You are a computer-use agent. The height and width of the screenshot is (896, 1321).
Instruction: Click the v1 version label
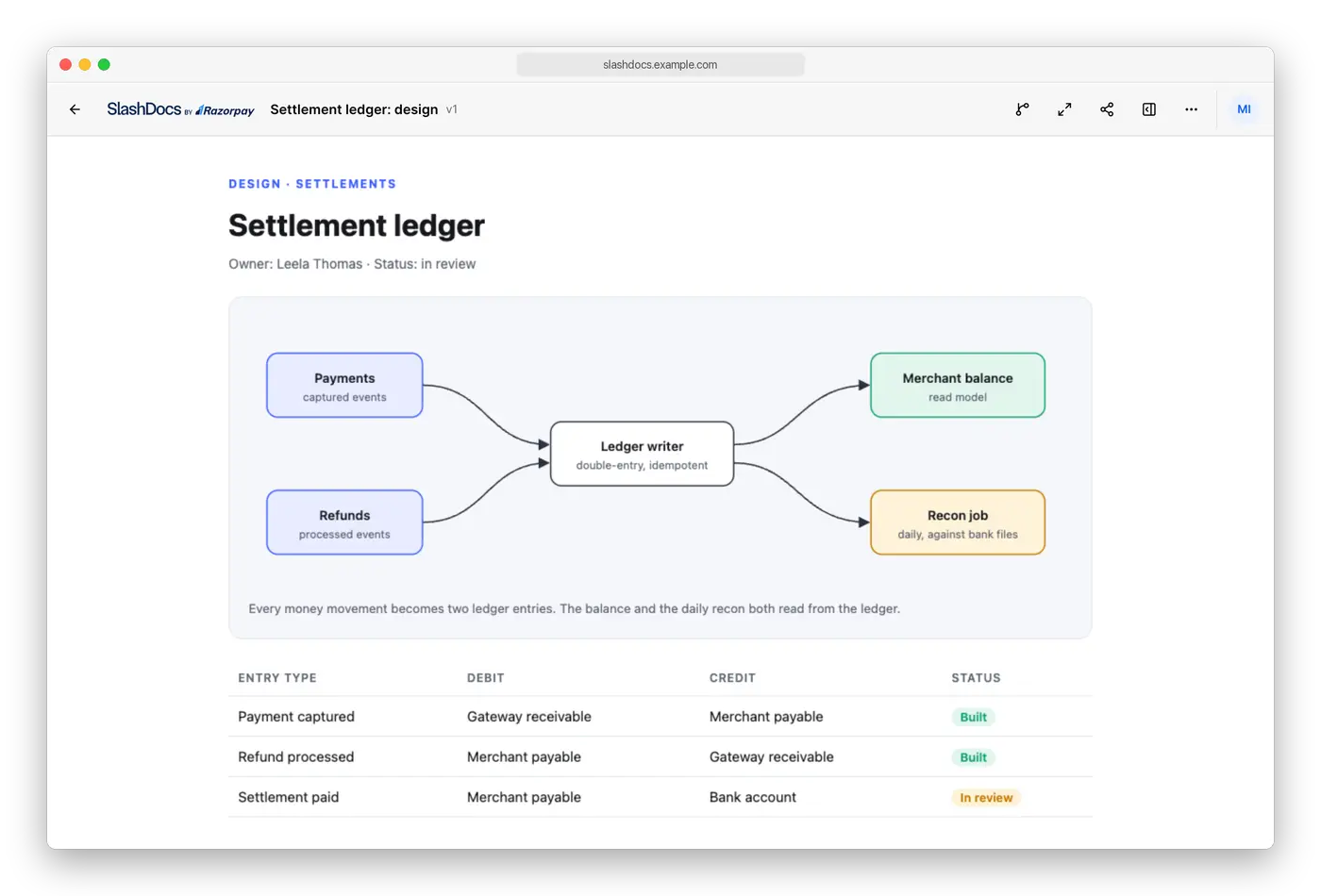[x=452, y=109]
